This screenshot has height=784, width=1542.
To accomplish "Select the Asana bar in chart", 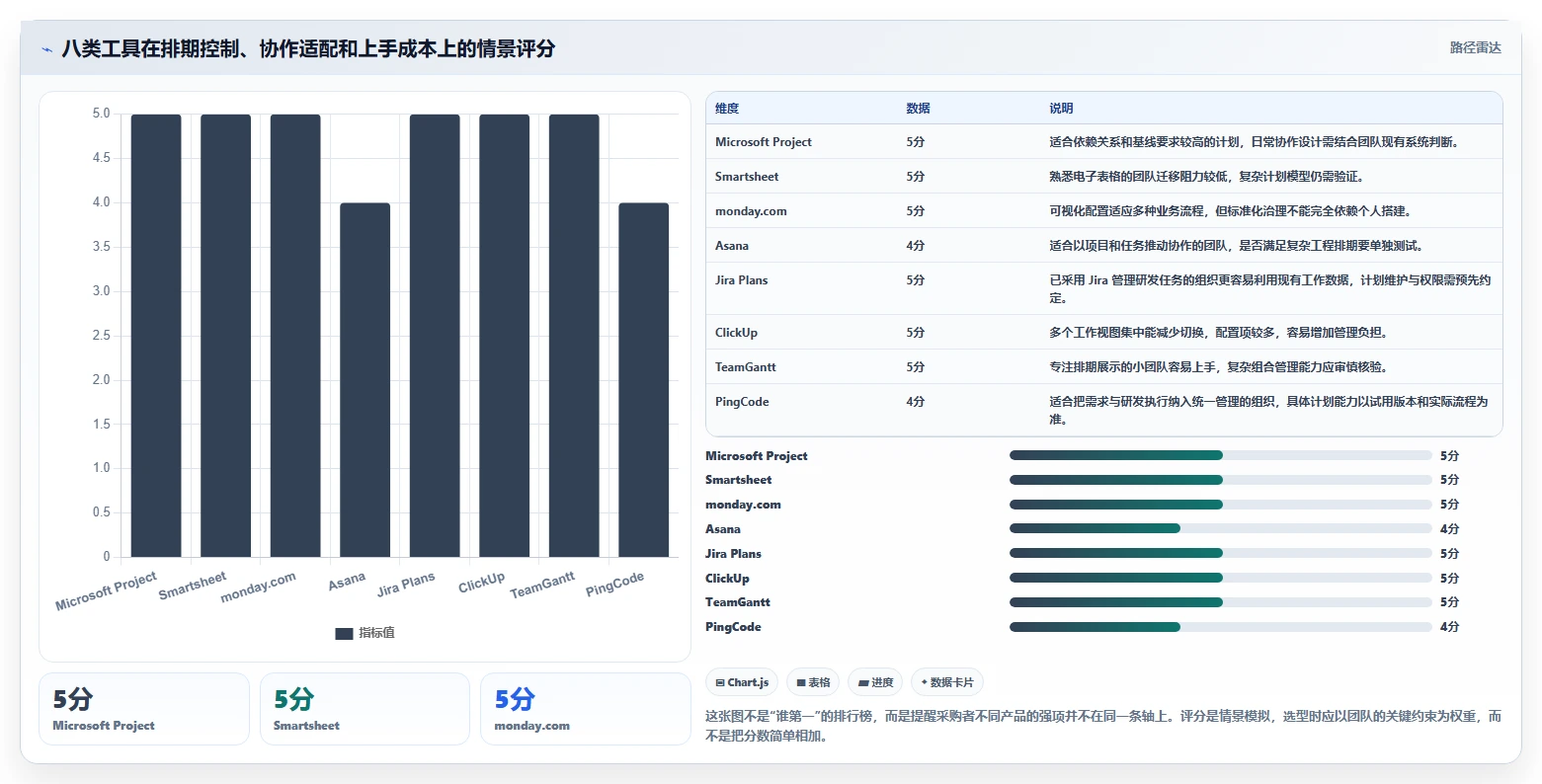I will click(365, 380).
